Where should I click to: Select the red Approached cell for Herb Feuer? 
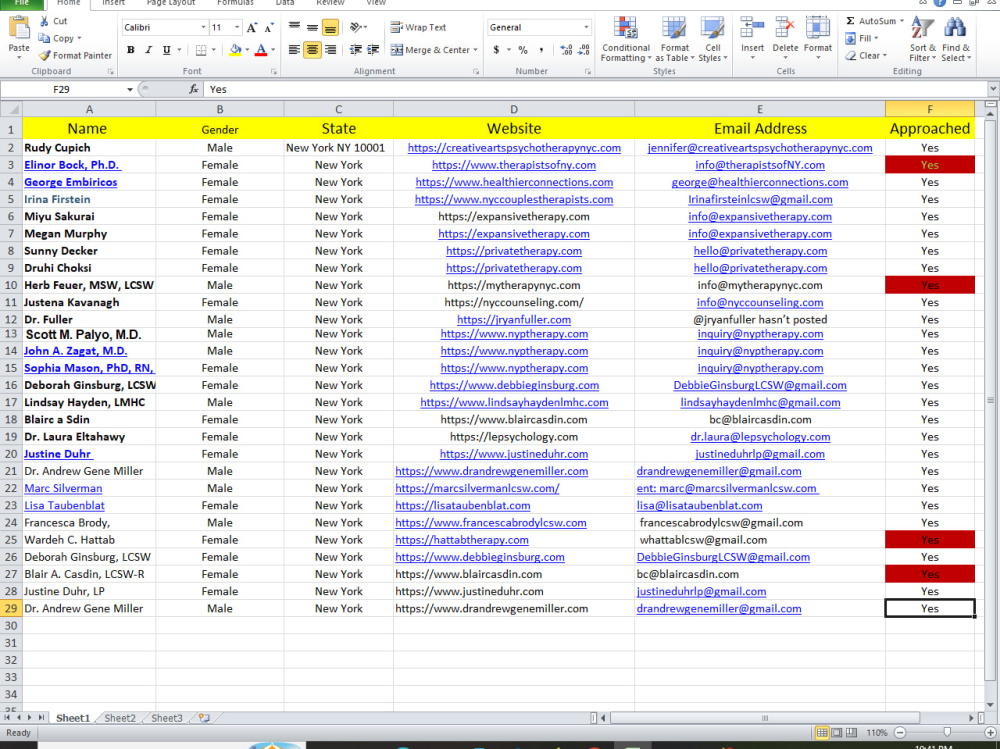(930, 285)
